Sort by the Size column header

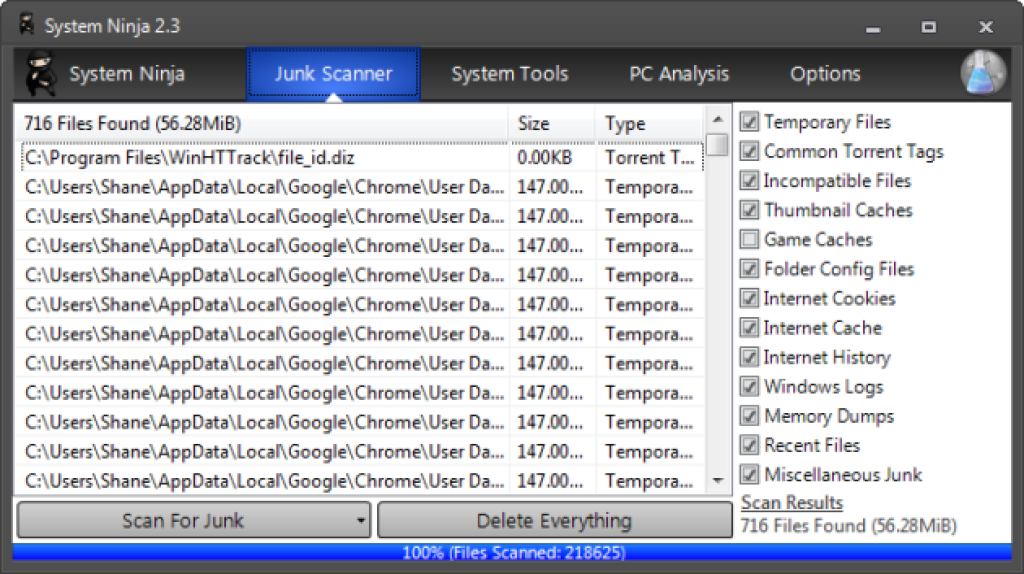(x=551, y=123)
